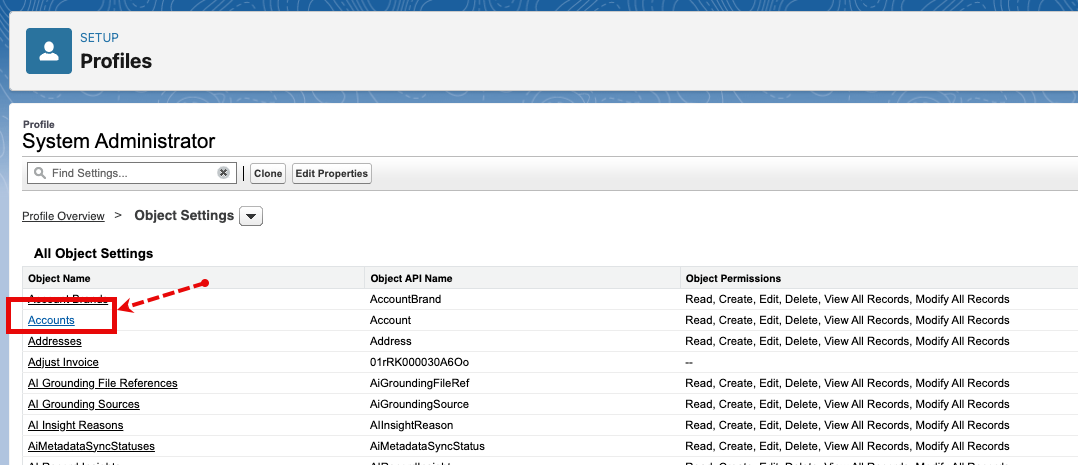Select the AccountBrand API name cell
1078x465 pixels.
pyautogui.click(x=406, y=299)
